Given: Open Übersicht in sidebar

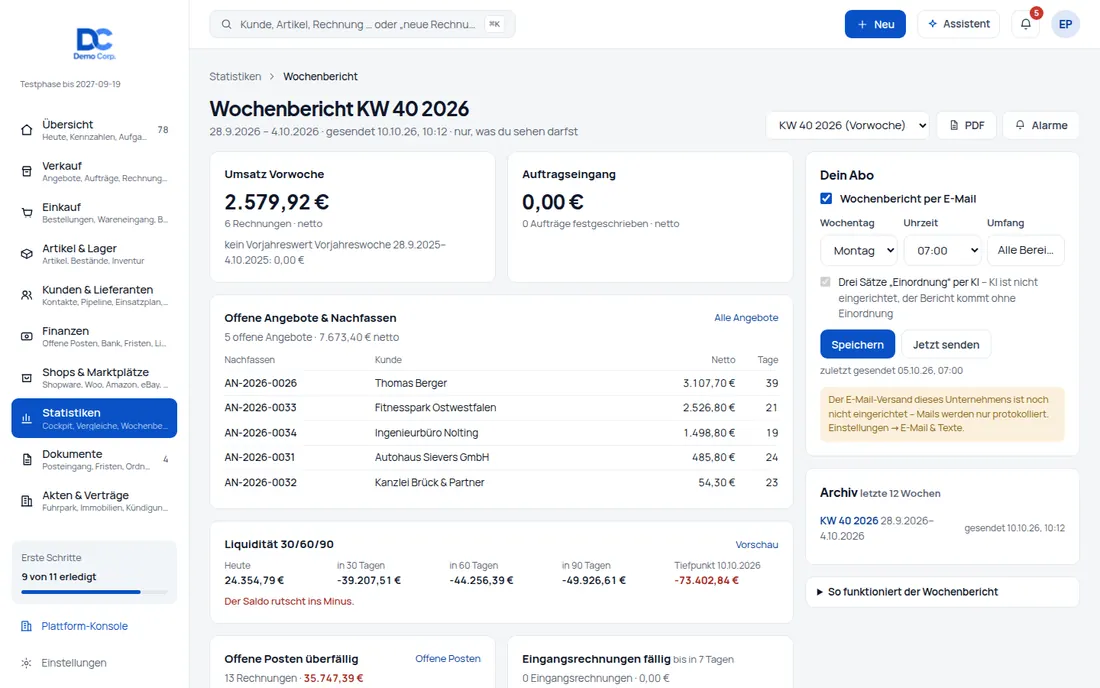Looking at the screenshot, I should coord(94,130).
